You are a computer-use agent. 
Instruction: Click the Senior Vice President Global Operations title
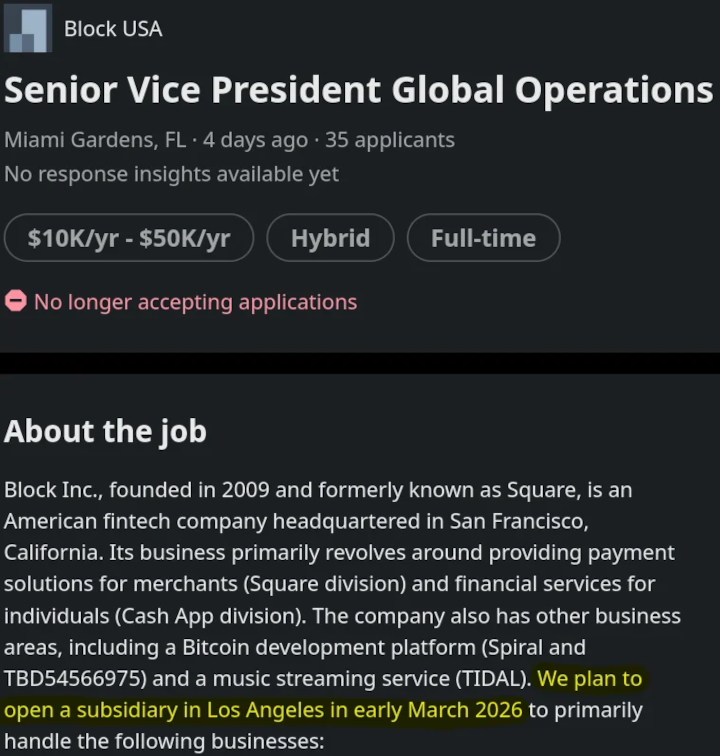coord(358,90)
